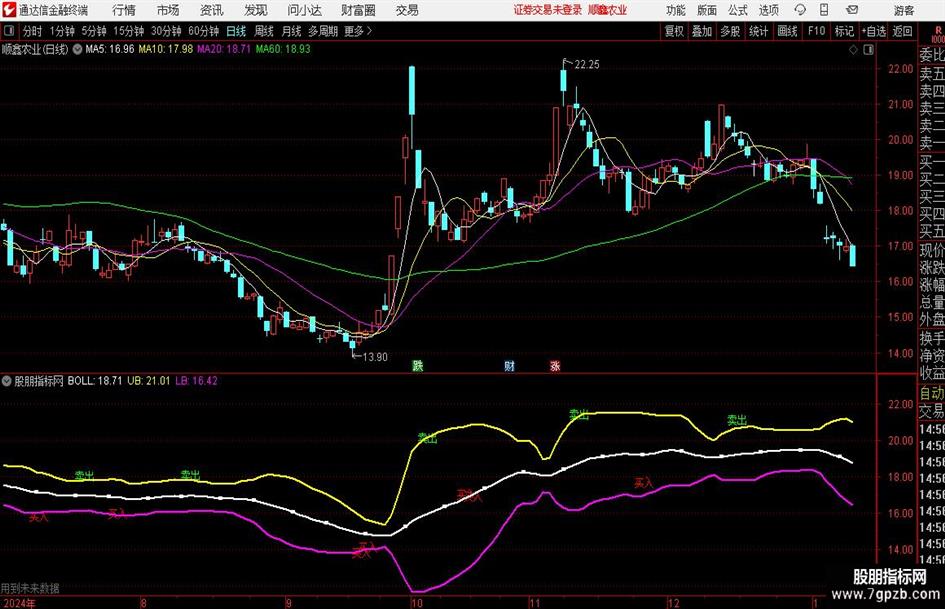
Task: Open the mail envelope icon
Action: point(852,10)
